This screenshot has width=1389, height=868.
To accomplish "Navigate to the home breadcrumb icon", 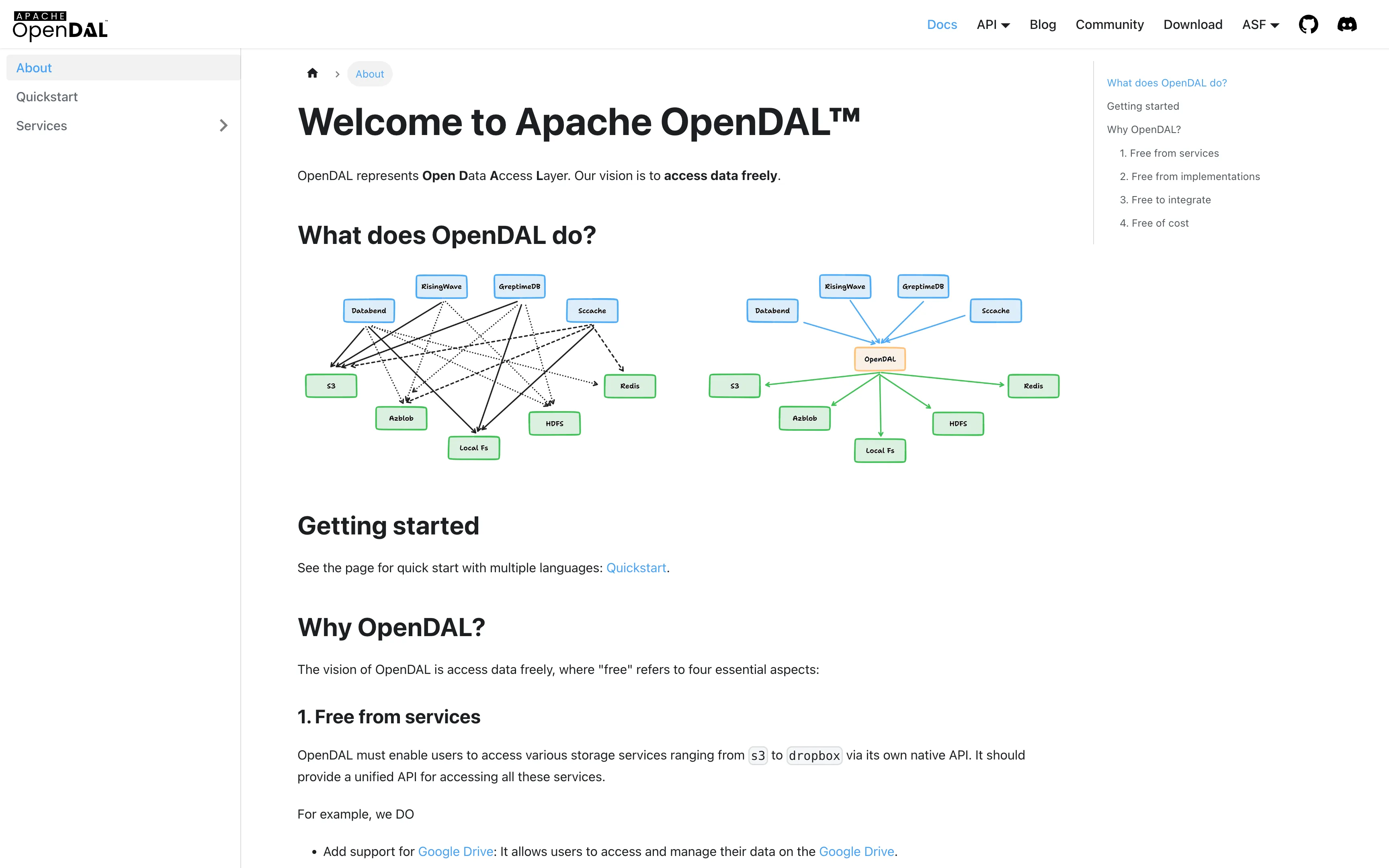I will [311, 73].
